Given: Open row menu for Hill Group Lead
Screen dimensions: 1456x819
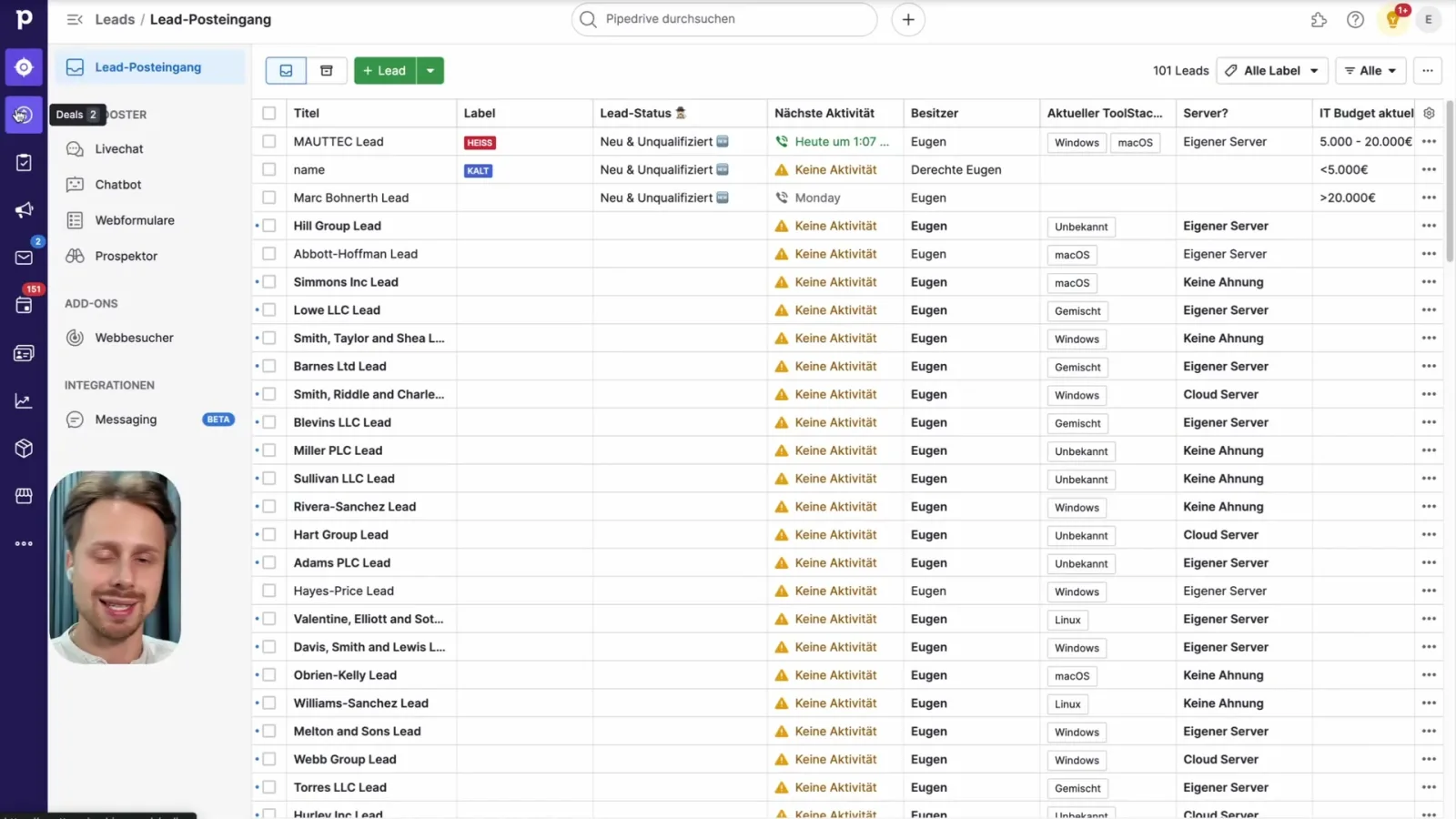Looking at the screenshot, I should coord(1429,226).
